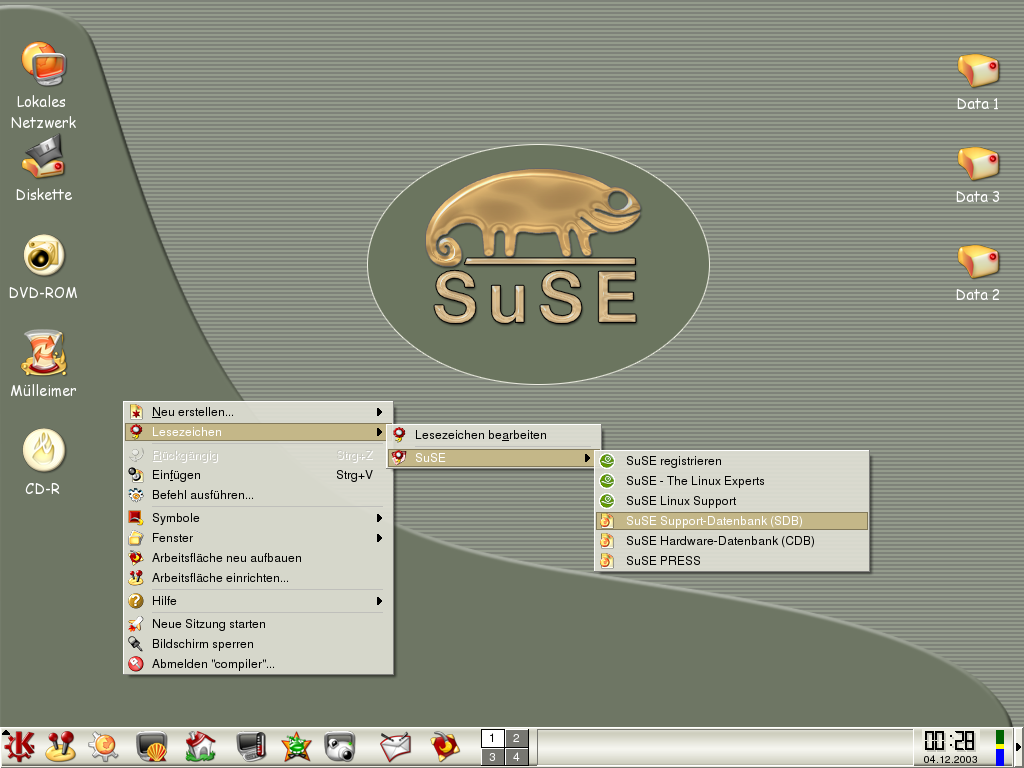1024x768 pixels.
Task: Hide the panel with right edge arrow
Action: click(1018, 746)
